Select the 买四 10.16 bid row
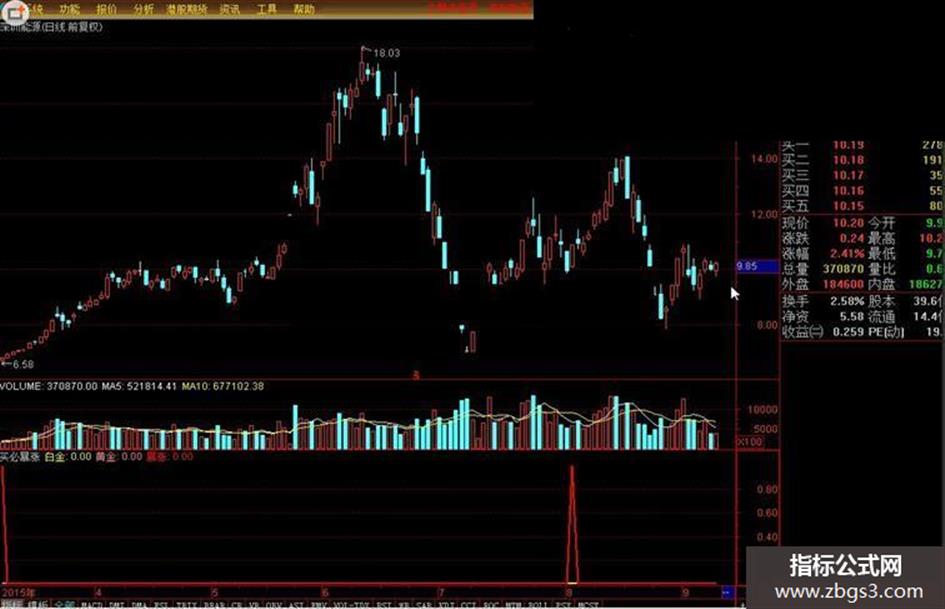945x609 pixels. [x=862, y=191]
